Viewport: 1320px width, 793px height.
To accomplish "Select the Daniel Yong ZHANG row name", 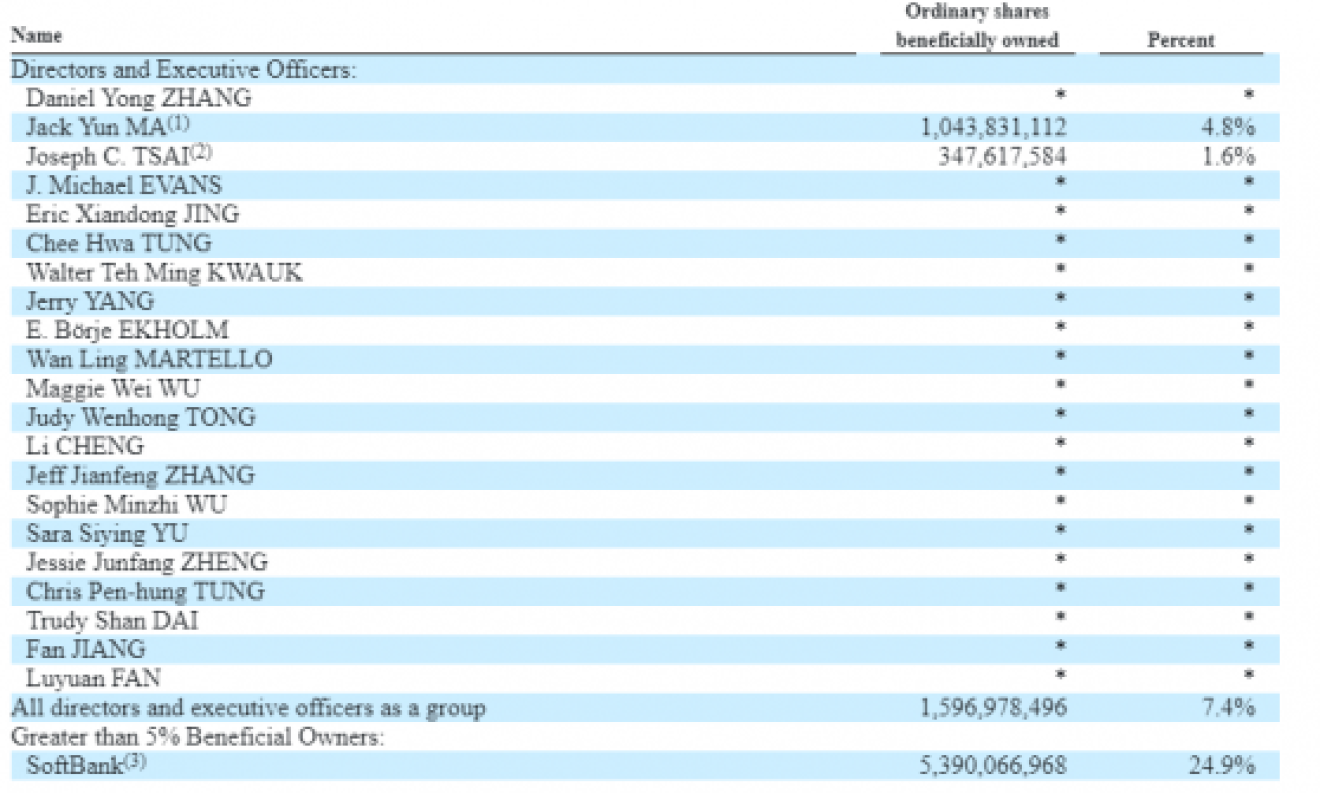I will (139, 98).
